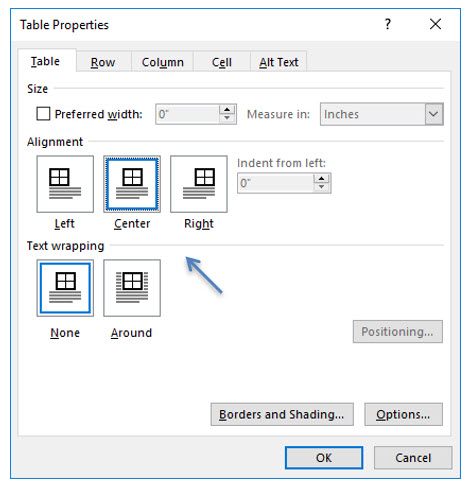
Task: Close the Table Properties dialog
Action: (435, 24)
